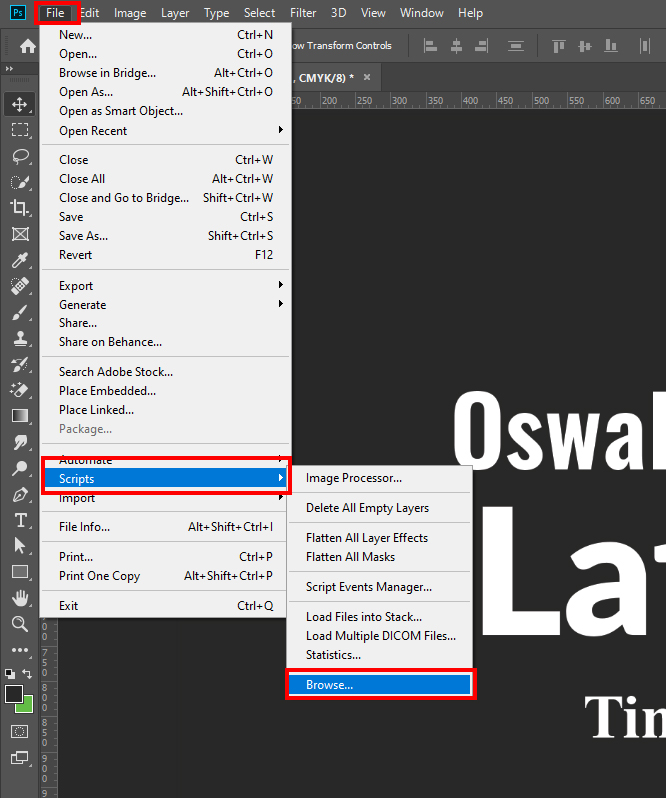The image size is (666, 798).
Task: Select the Crop tool
Action: pyautogui.click(x=20, y=208)
